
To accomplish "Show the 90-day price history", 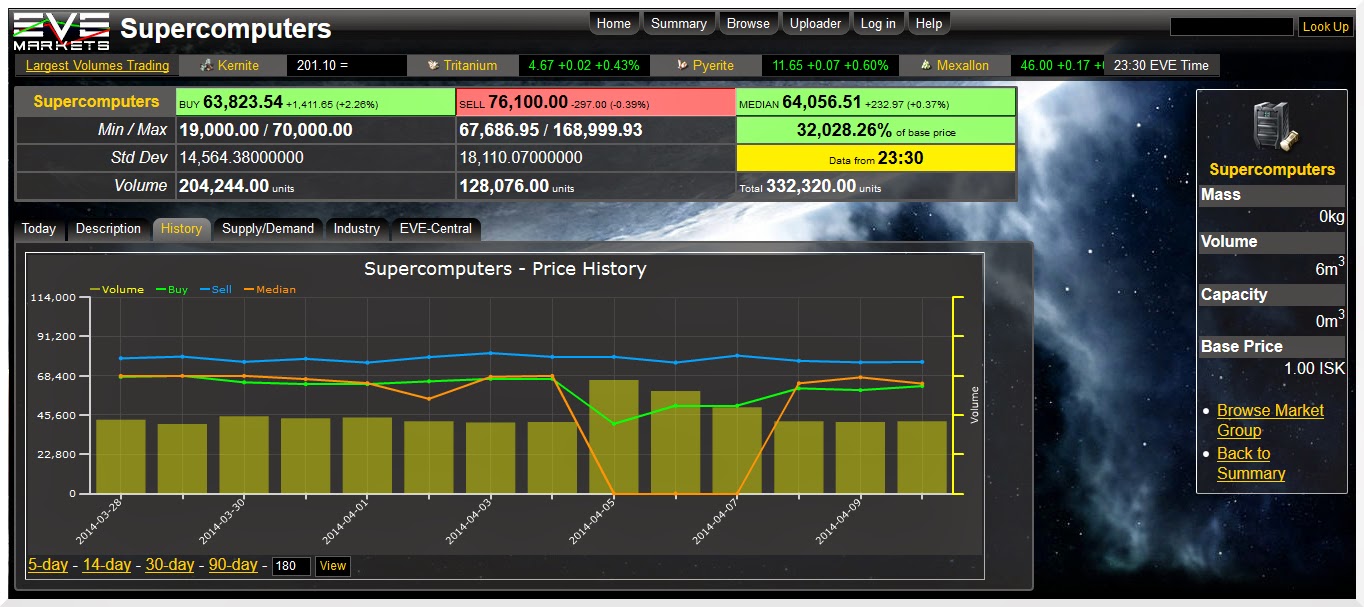I will click(233, 565).
